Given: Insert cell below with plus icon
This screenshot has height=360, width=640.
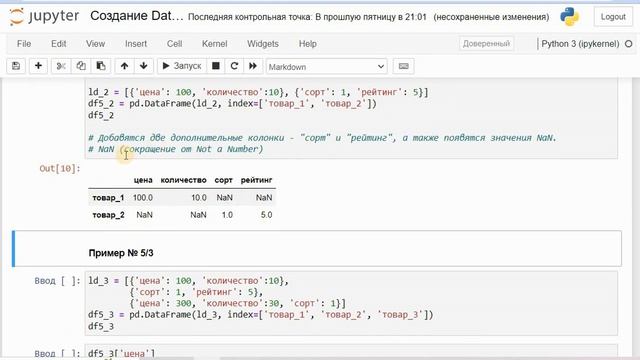Looking at the screenshot, I should (x=38, y=66).
